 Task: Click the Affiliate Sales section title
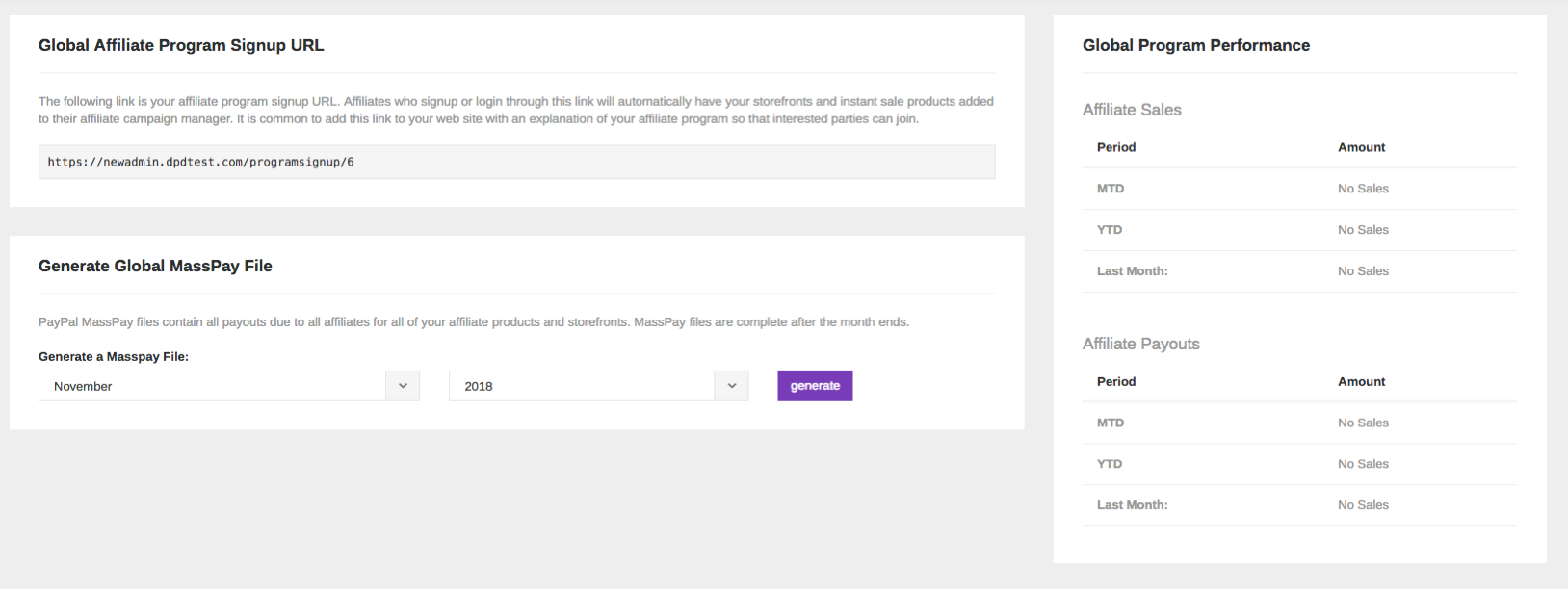tap(1132, 110)
